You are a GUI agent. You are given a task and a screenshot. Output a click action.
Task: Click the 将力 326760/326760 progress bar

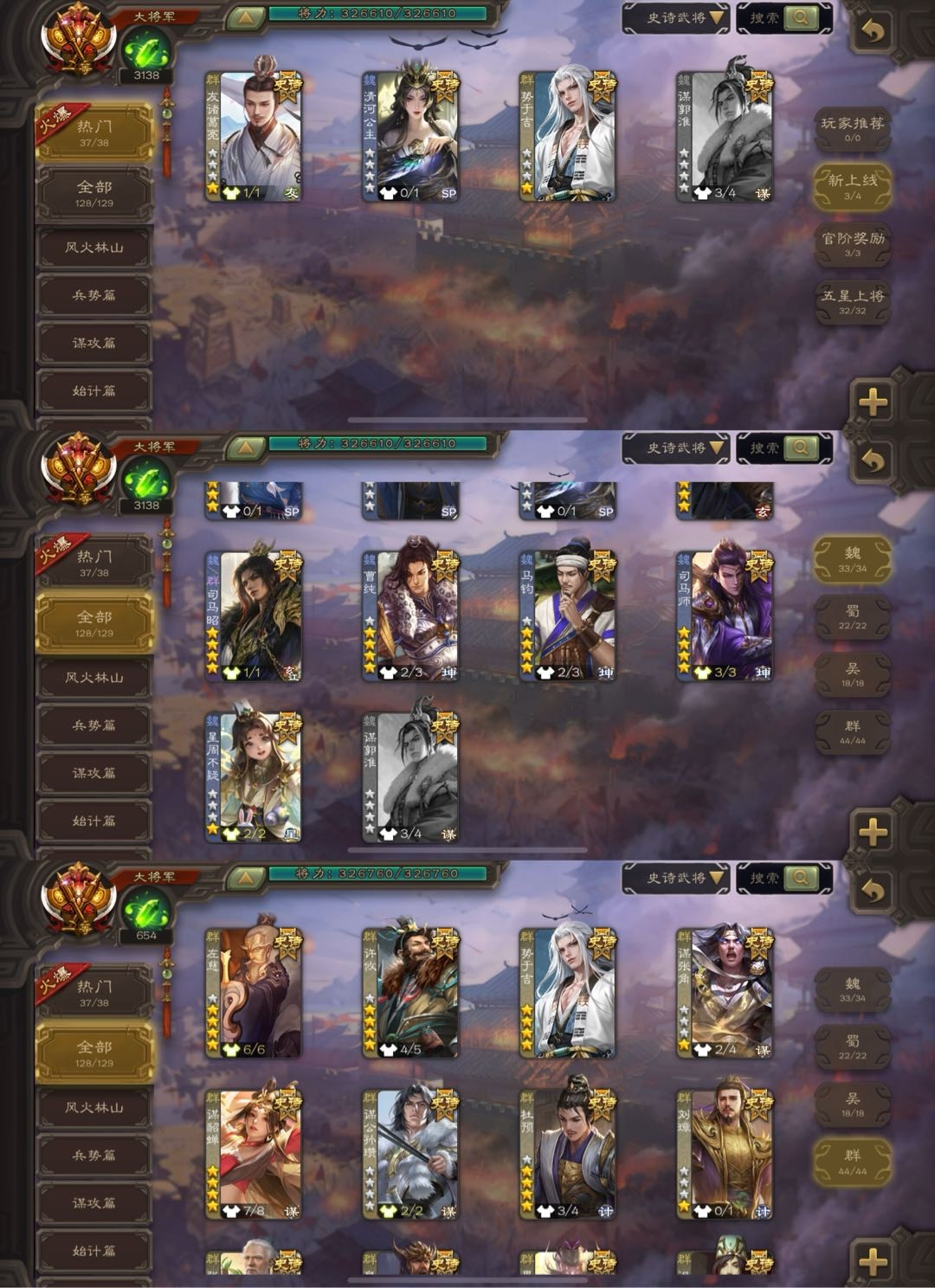click(377, 873)
